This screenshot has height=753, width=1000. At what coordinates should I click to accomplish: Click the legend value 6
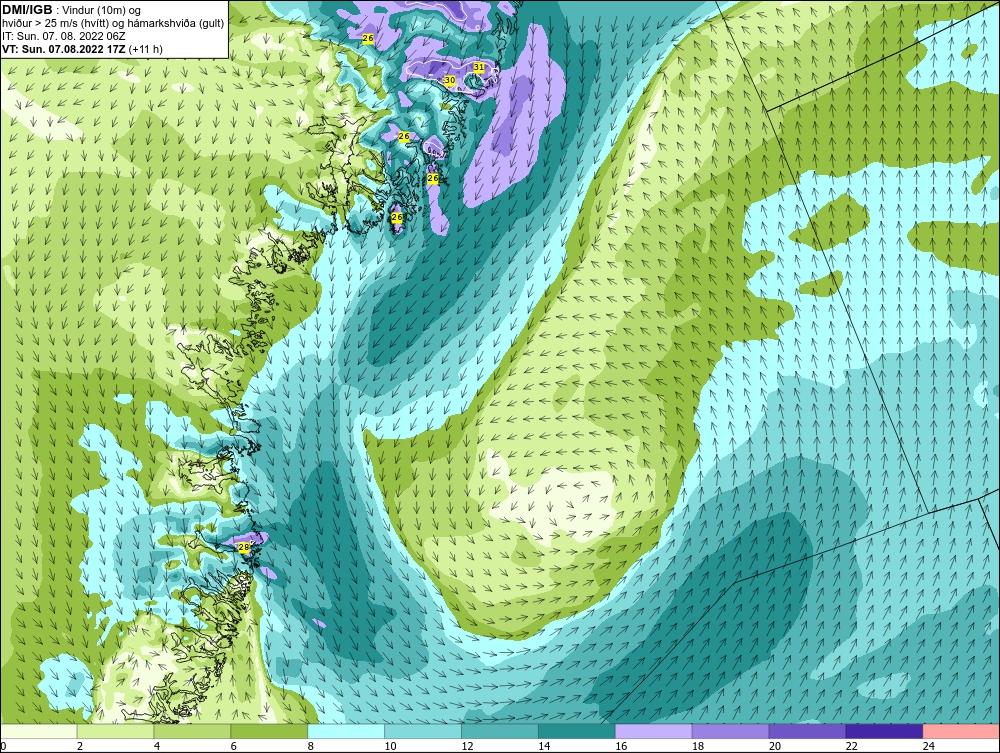coord(234,746)
